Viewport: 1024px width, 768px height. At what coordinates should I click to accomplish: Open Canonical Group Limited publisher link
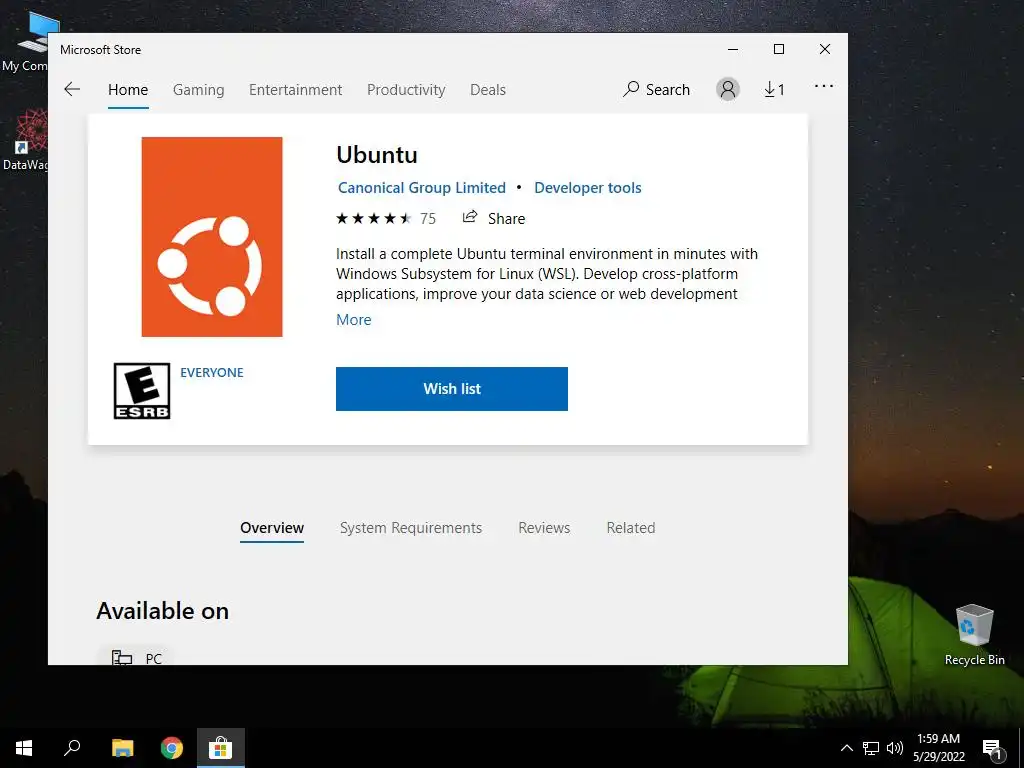[x=422, y=188]
